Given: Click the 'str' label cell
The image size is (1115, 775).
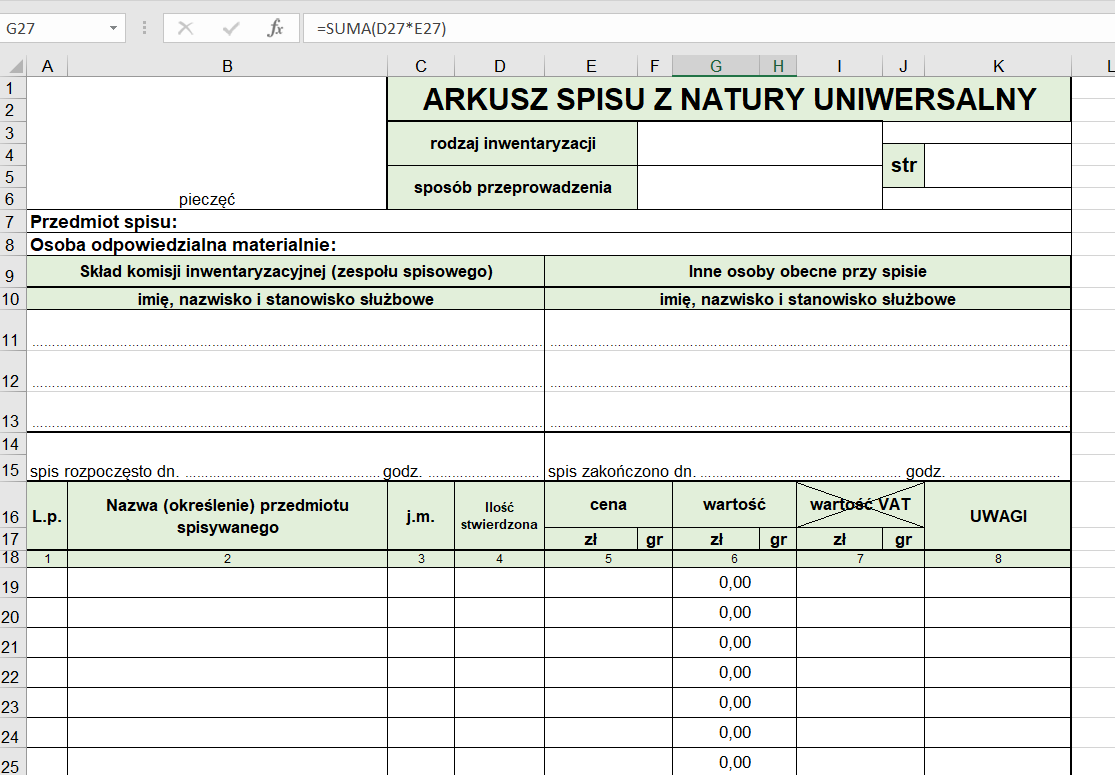Looking at the screenshot, I should tap(904, 166).
